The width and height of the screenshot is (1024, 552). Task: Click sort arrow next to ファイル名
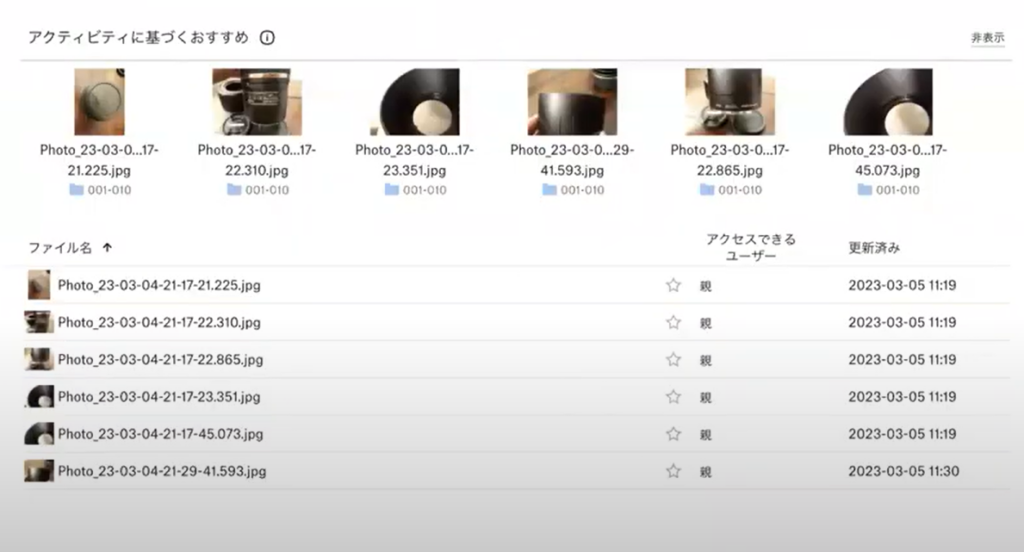[107, 248]
